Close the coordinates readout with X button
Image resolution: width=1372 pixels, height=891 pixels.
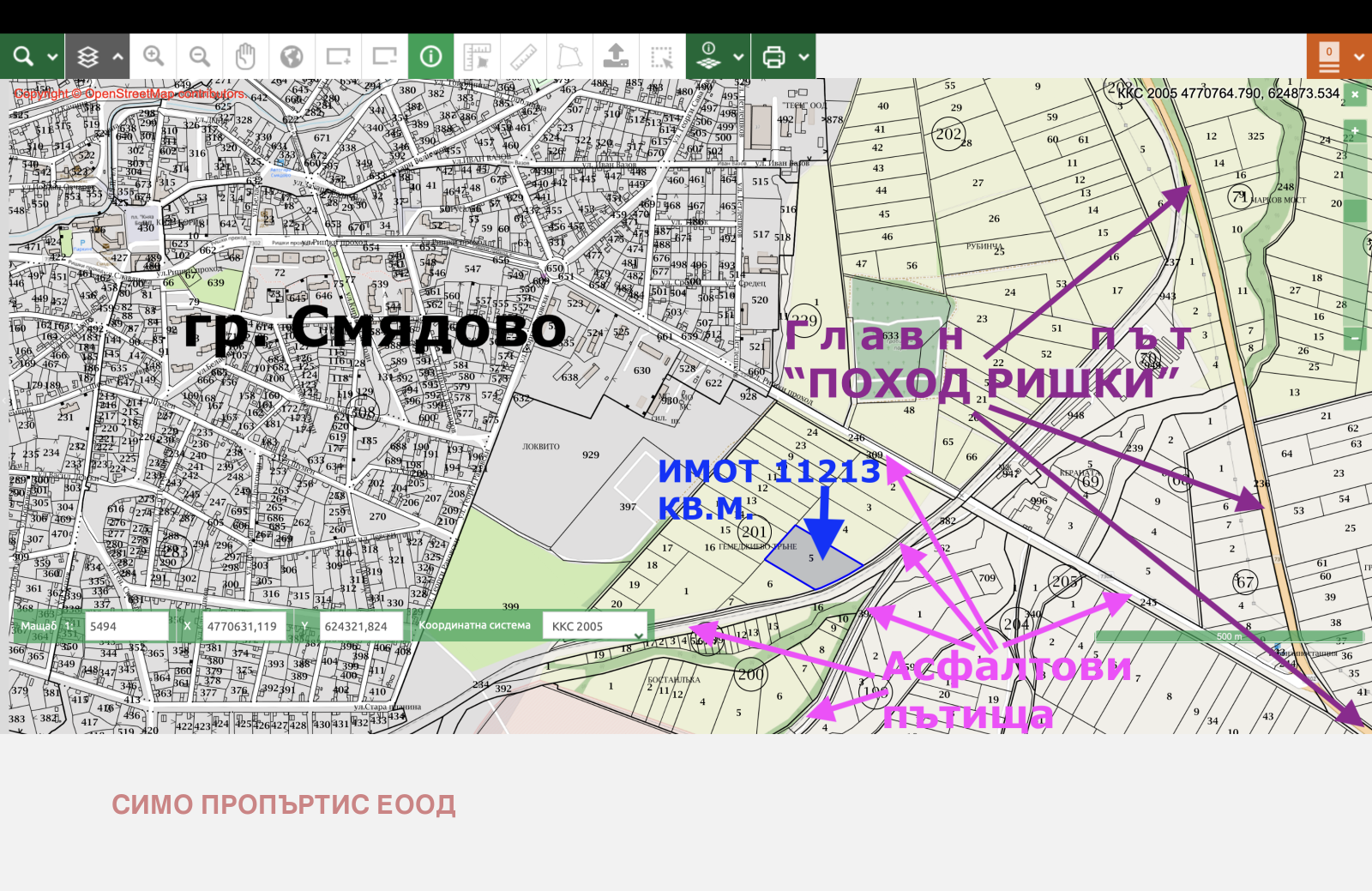(x=1355, y=93)
